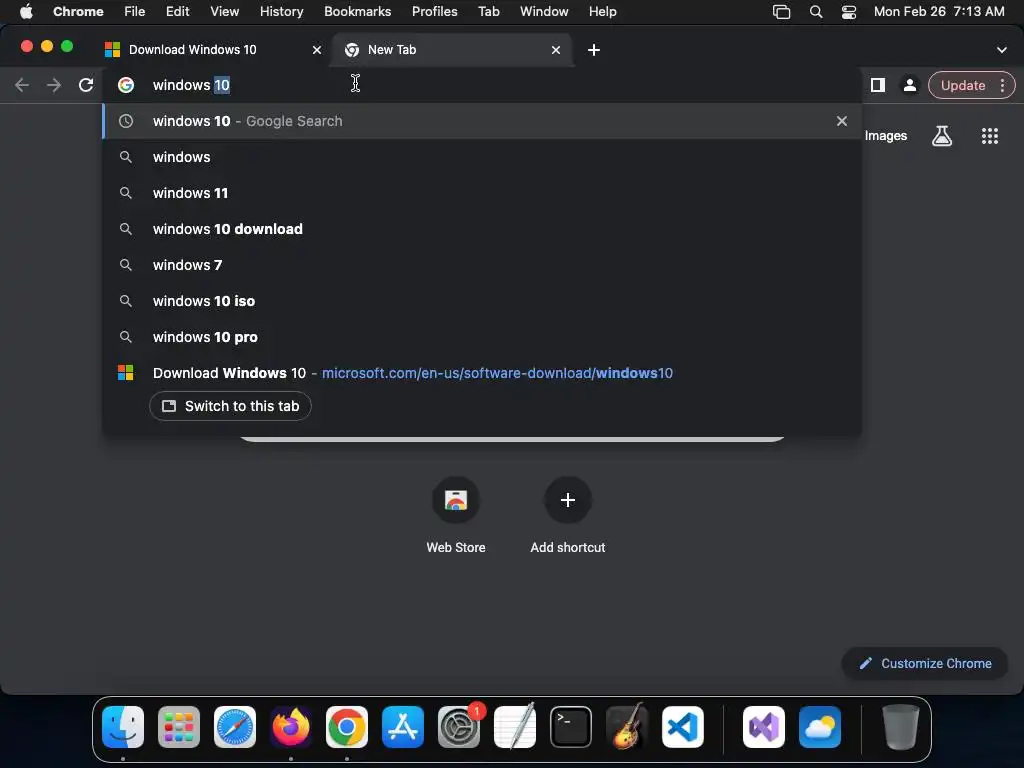Open TextEdit from the dock
1024x768 pixels.
515,727
